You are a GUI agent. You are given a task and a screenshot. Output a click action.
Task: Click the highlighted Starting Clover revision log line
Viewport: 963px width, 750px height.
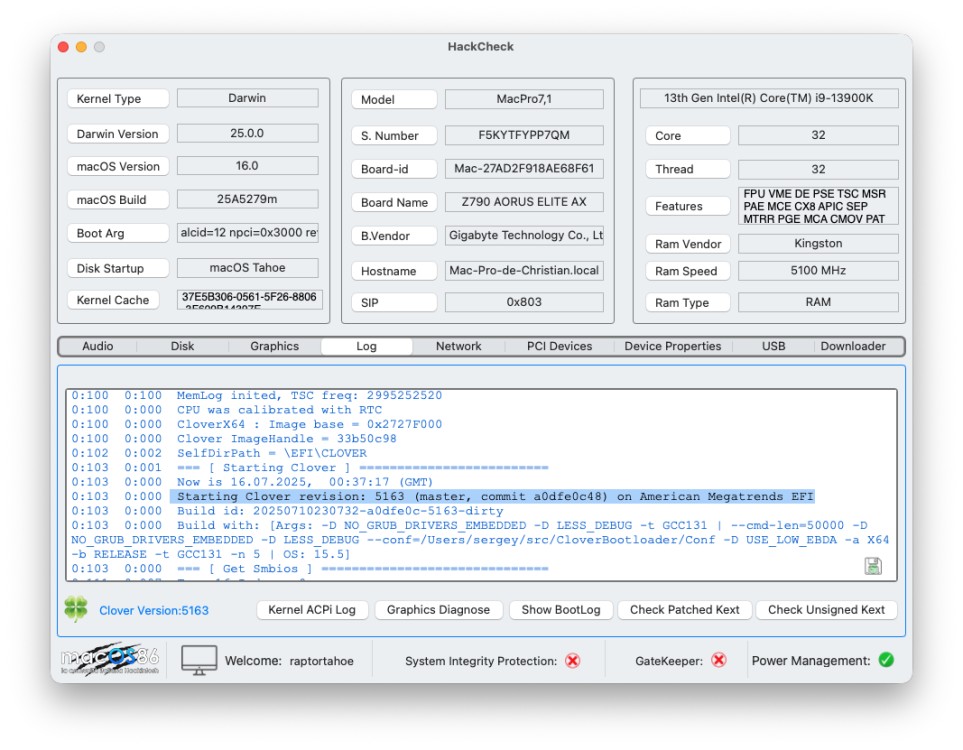click(x=492, y=496)
